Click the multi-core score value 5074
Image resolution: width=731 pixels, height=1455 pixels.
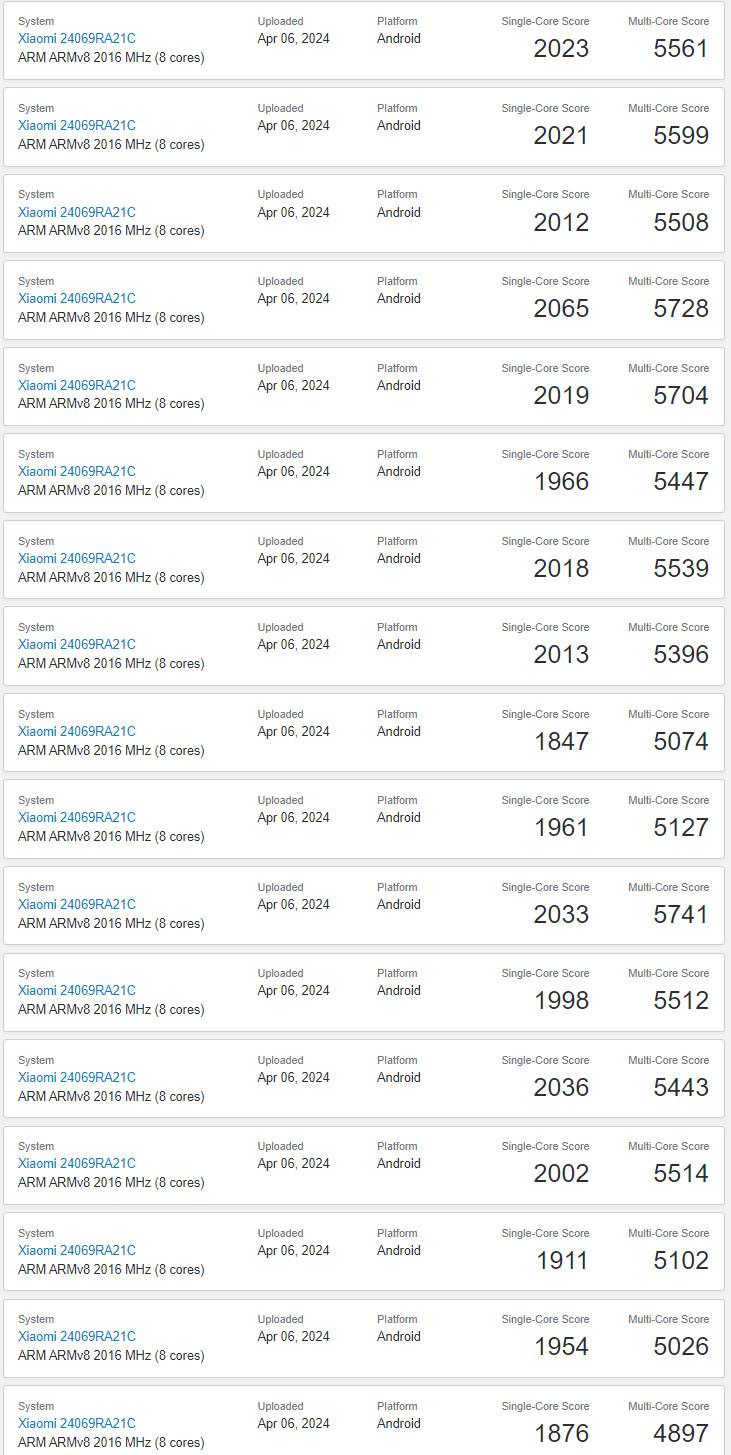point(681,741)
